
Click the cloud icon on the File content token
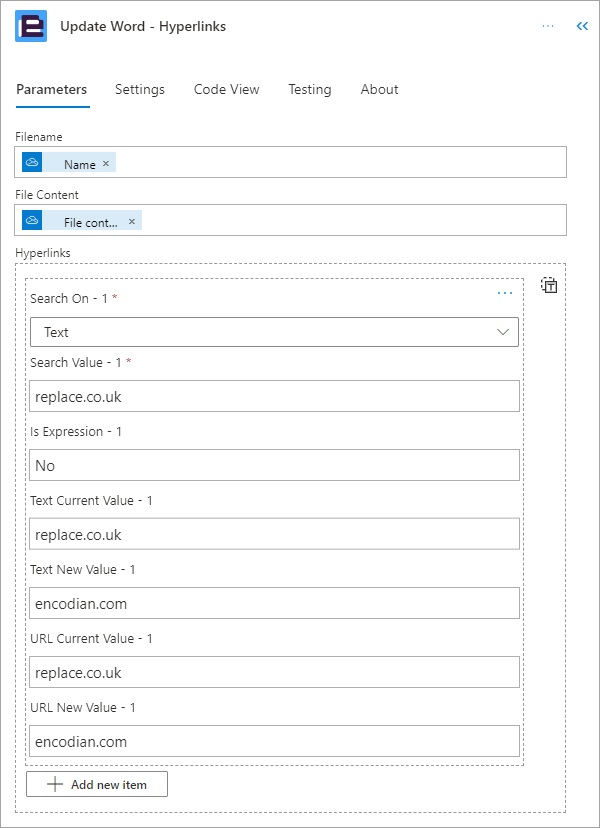pos(31,221)
